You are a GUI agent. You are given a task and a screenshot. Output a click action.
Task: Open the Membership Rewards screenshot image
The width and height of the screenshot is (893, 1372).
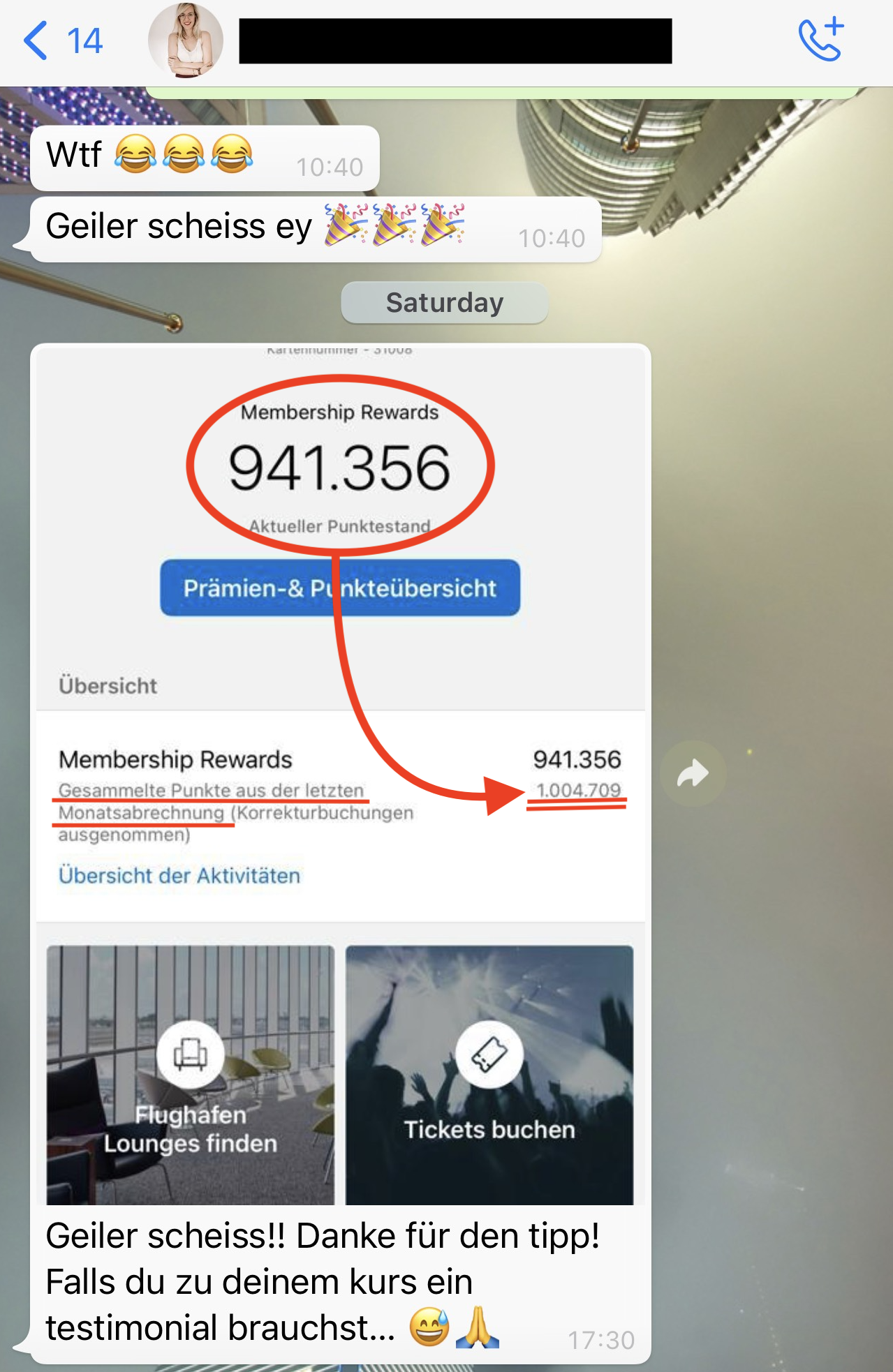(341, 775)
